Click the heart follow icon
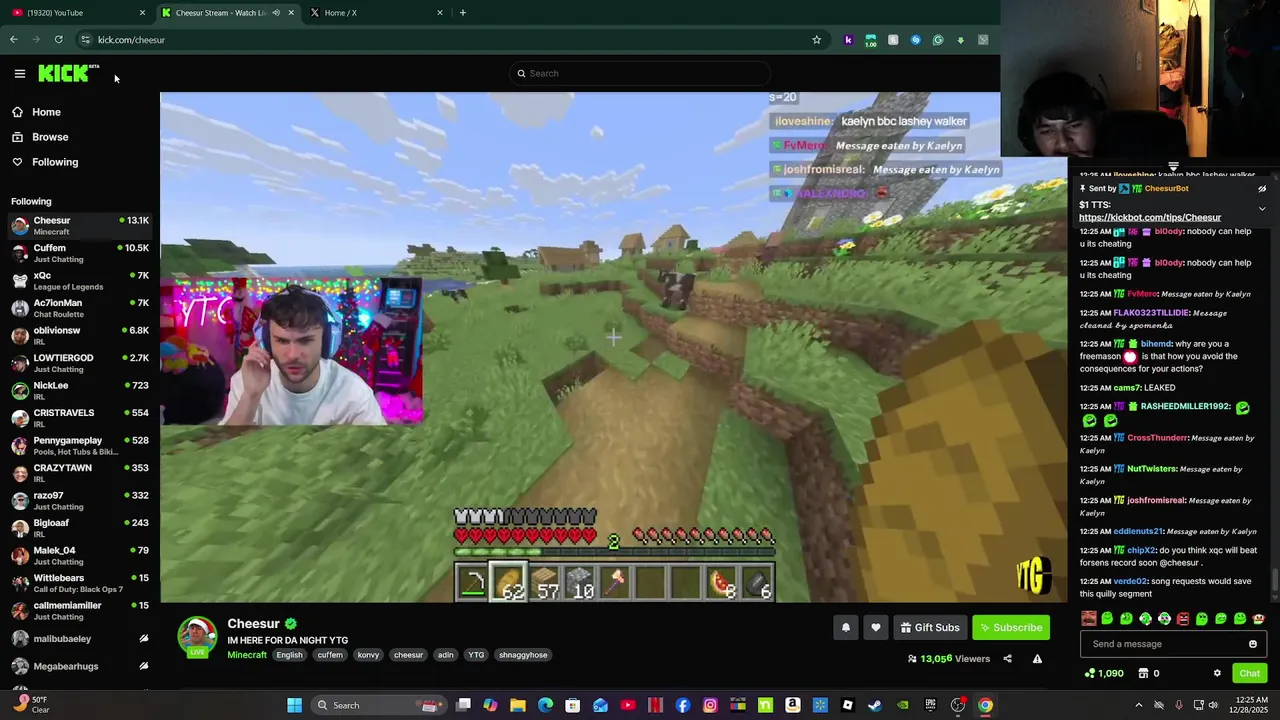This screenshot has width=1280, height=720. click(x=876, y=627)
